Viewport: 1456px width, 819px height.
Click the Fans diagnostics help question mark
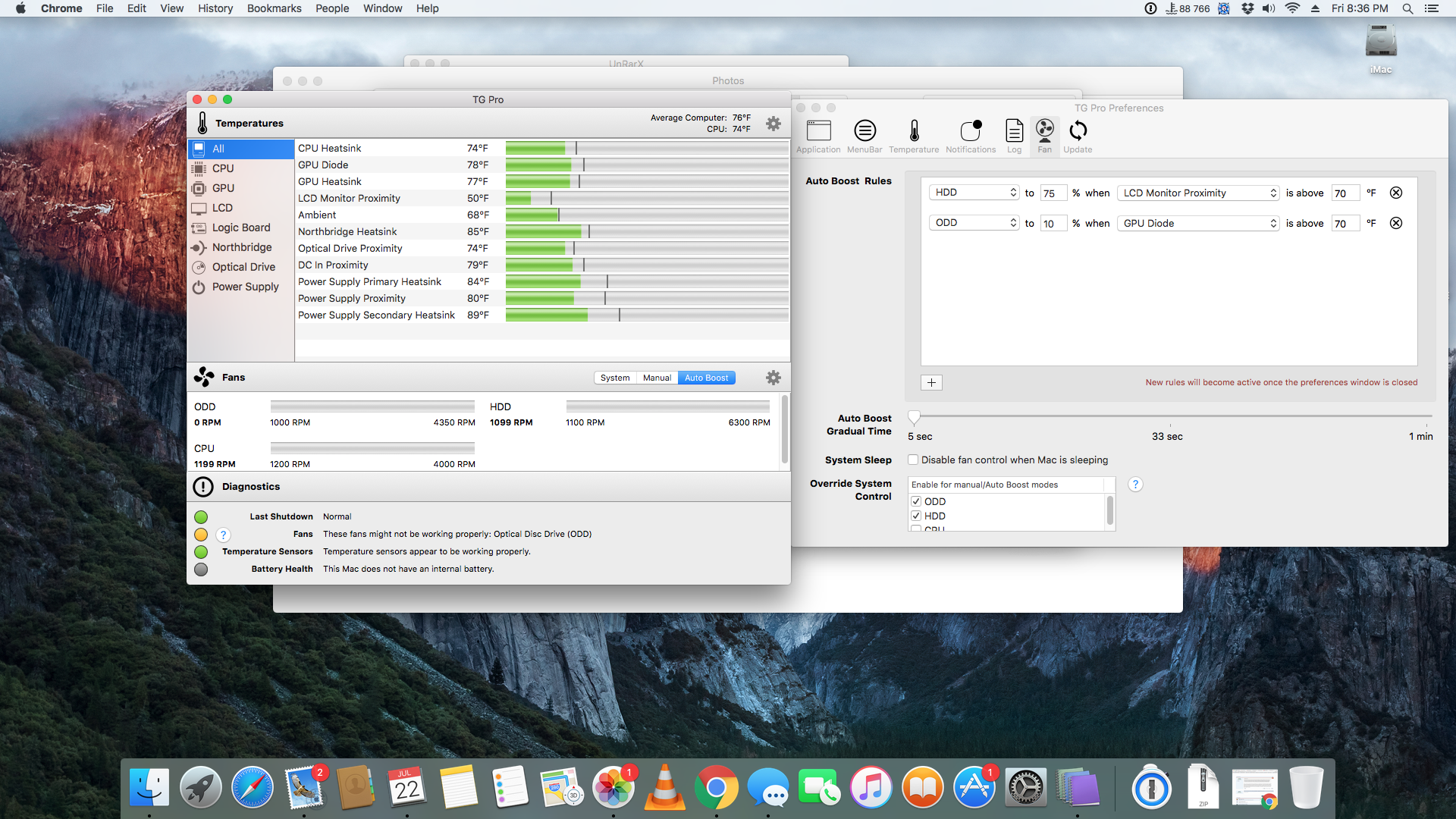[x=223, y=535]
